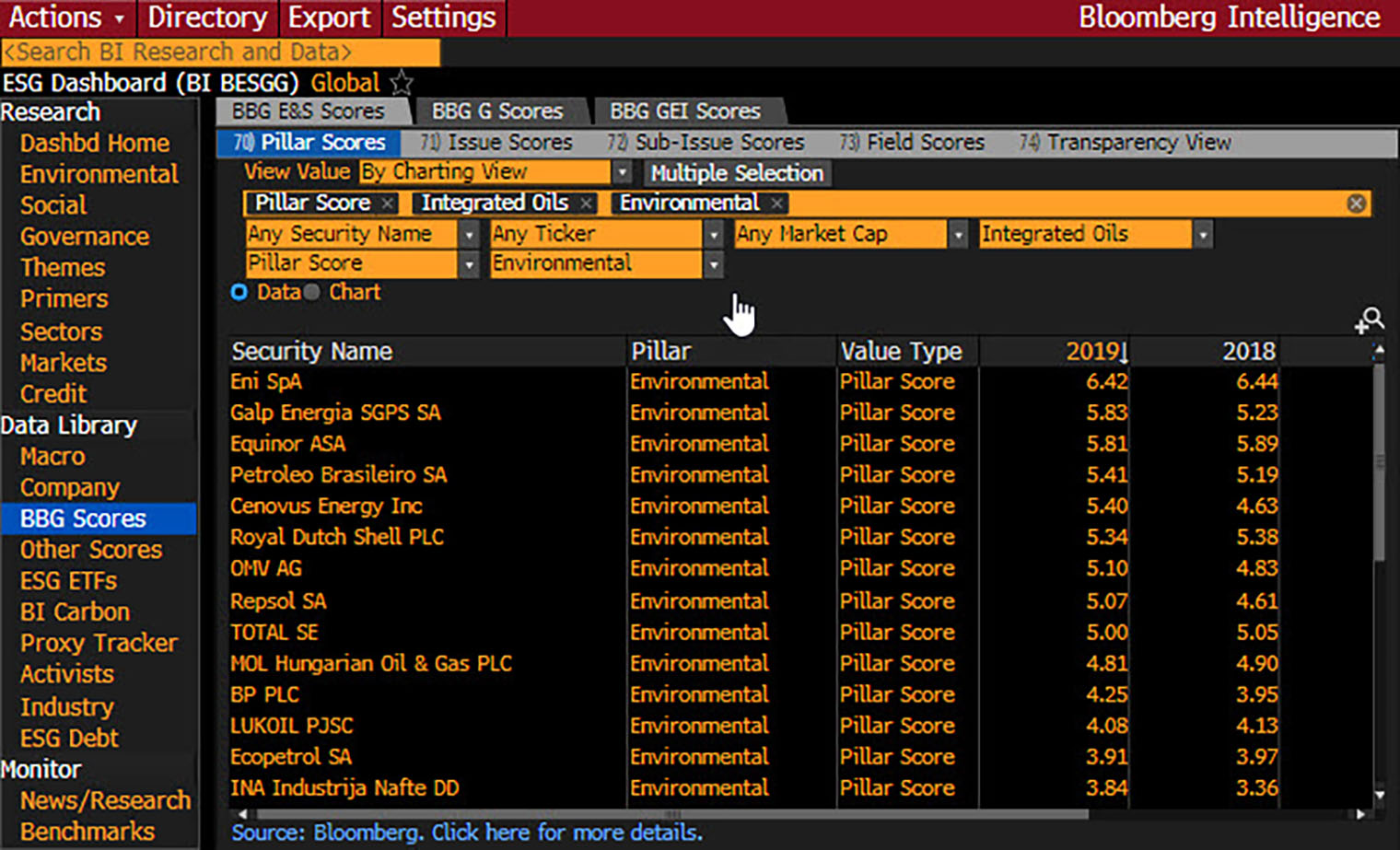Select the Chart radio button

pos(312,292)
